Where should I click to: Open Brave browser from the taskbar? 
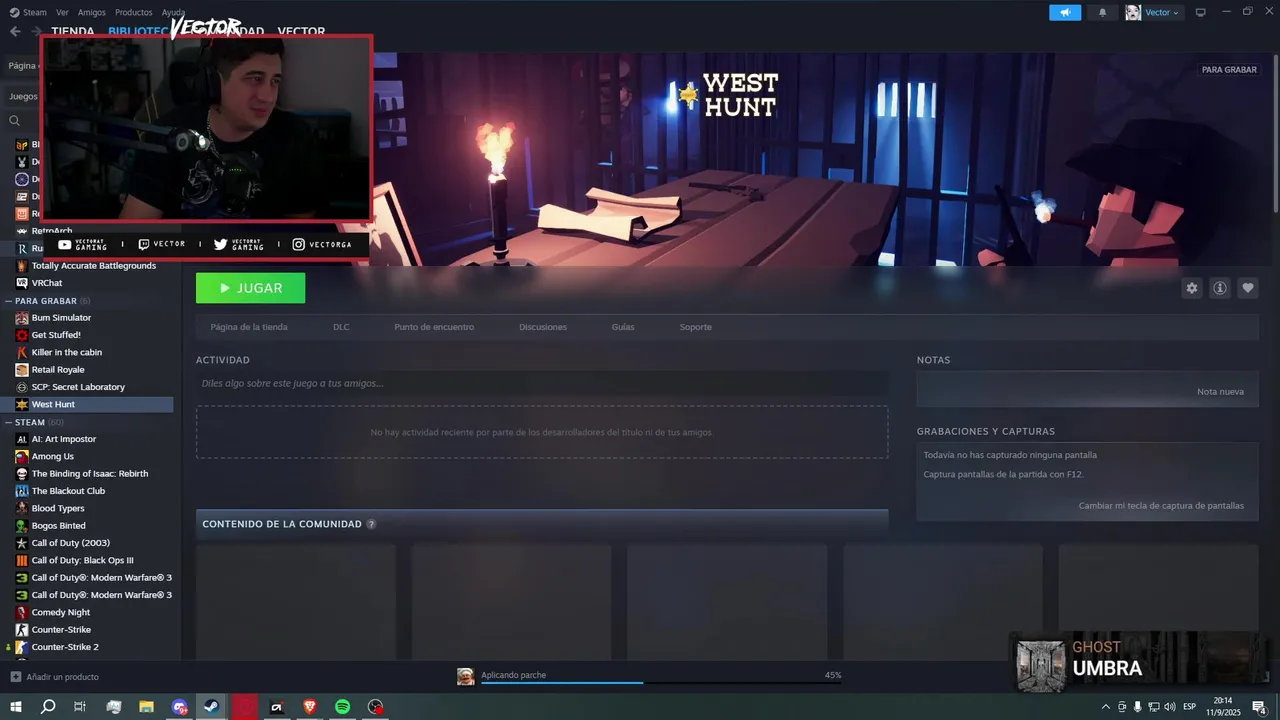point(310,707)
